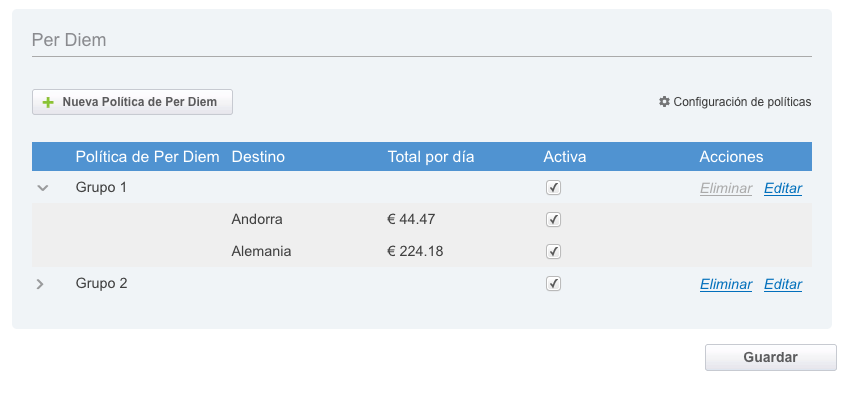
Task: Click the Total por día column header
Action: coord(431,157)
